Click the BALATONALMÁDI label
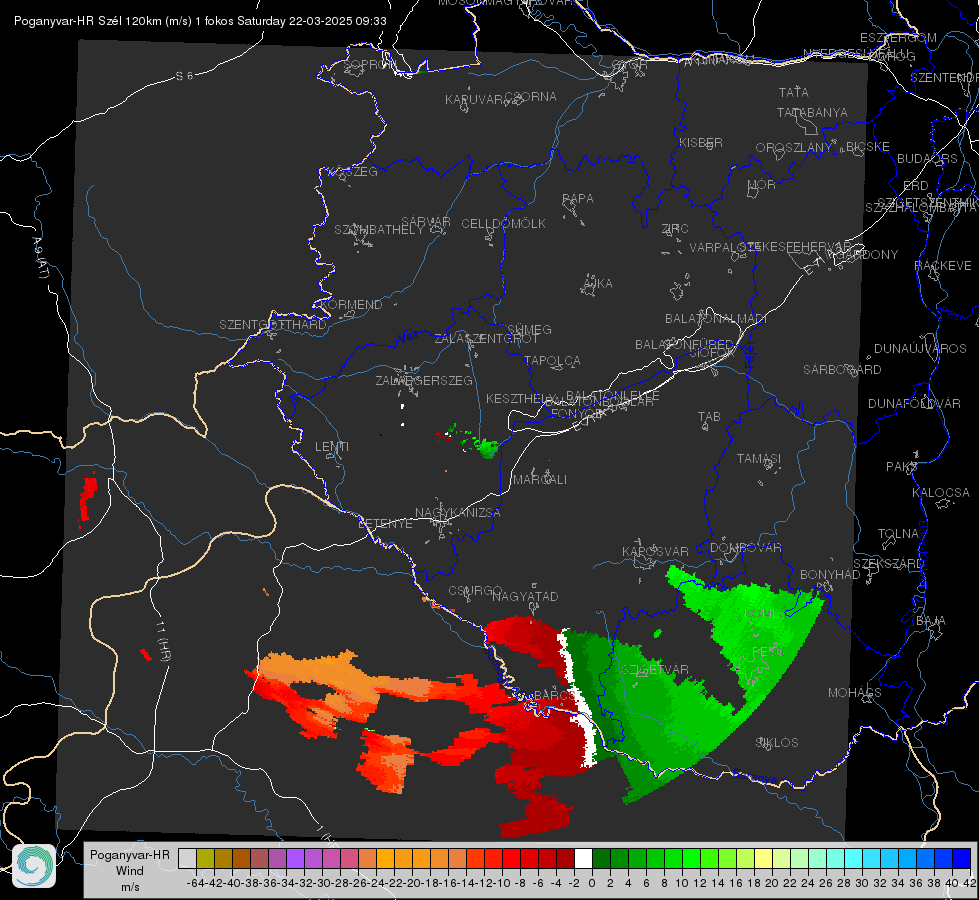The image size is (979, 900). coord(716,318)
